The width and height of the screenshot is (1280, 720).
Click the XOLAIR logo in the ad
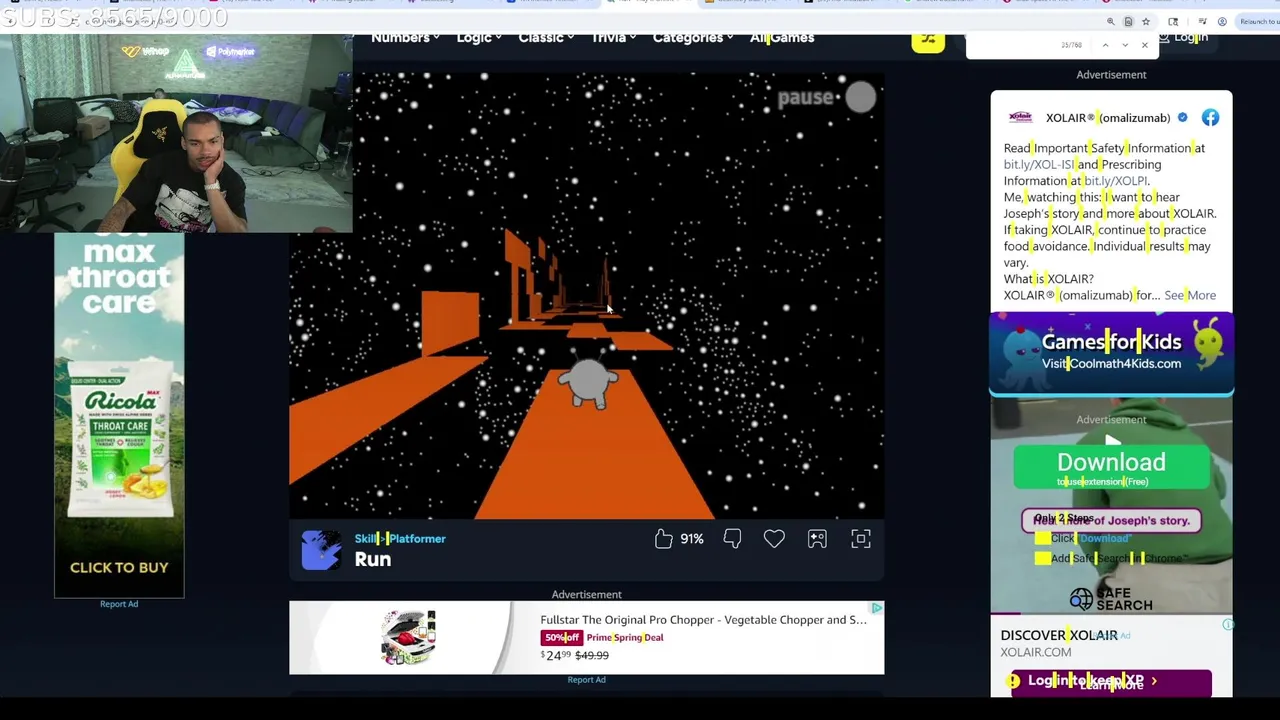point(1020,117)
